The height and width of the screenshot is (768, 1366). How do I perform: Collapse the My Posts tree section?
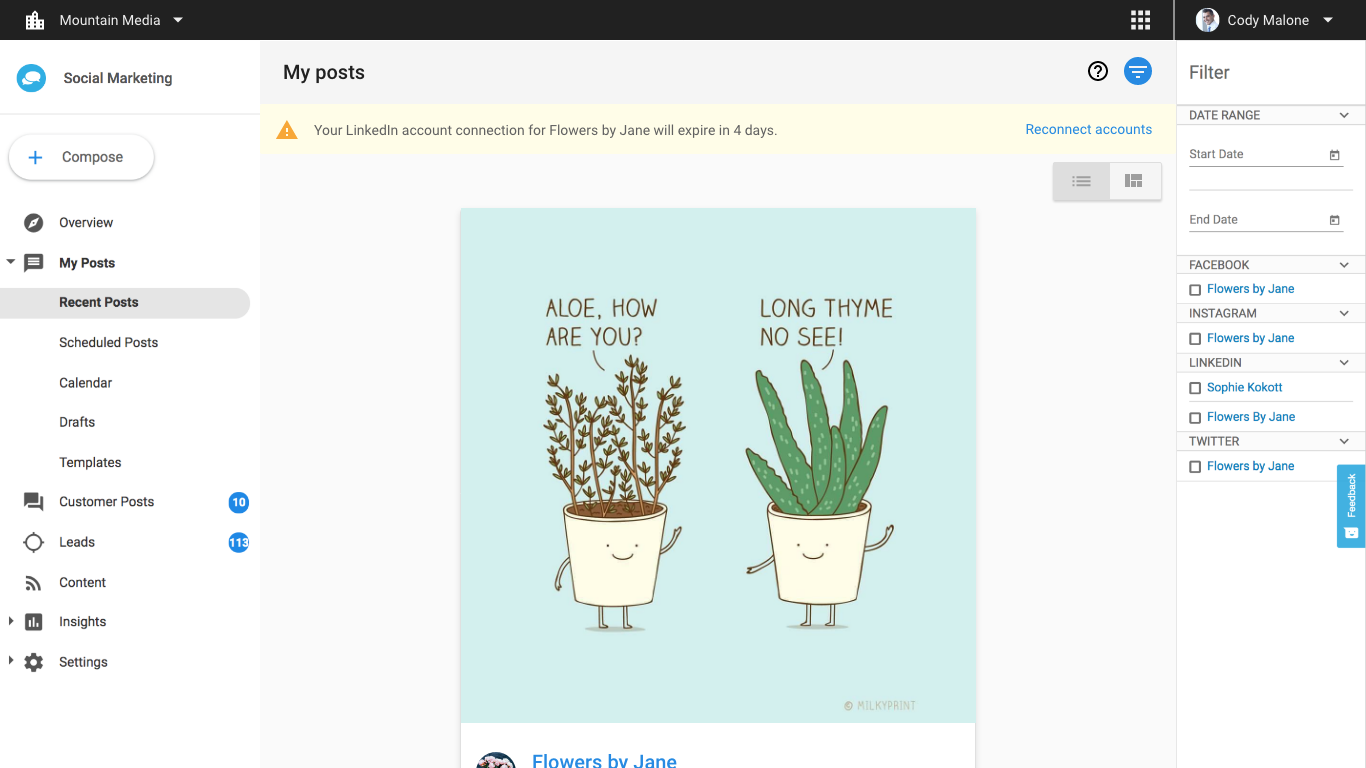[11, 262]
